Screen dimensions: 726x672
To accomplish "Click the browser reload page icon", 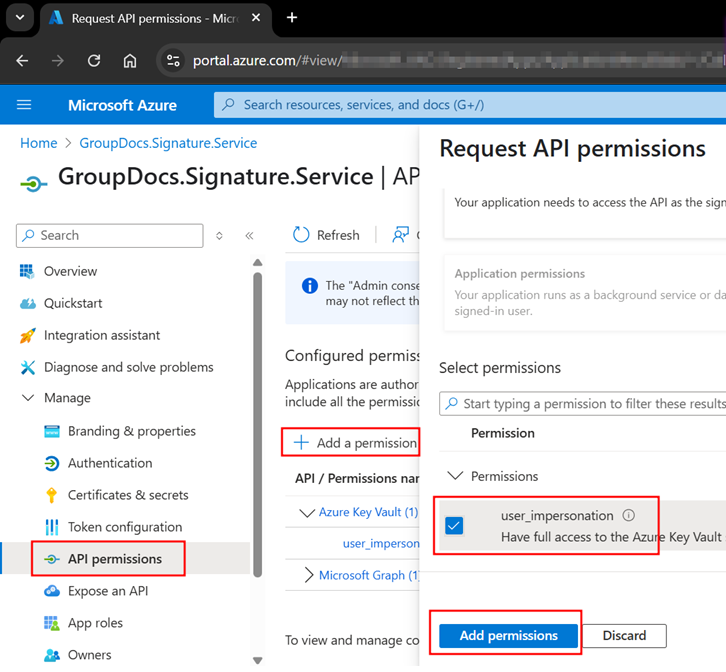I will coord(94,61).
